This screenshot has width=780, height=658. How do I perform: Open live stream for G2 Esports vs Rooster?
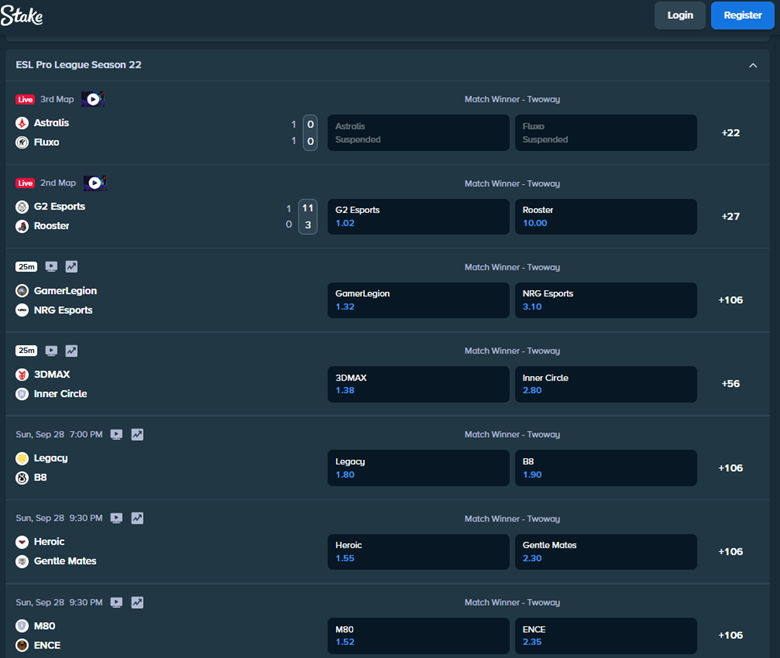coord(95,183)
